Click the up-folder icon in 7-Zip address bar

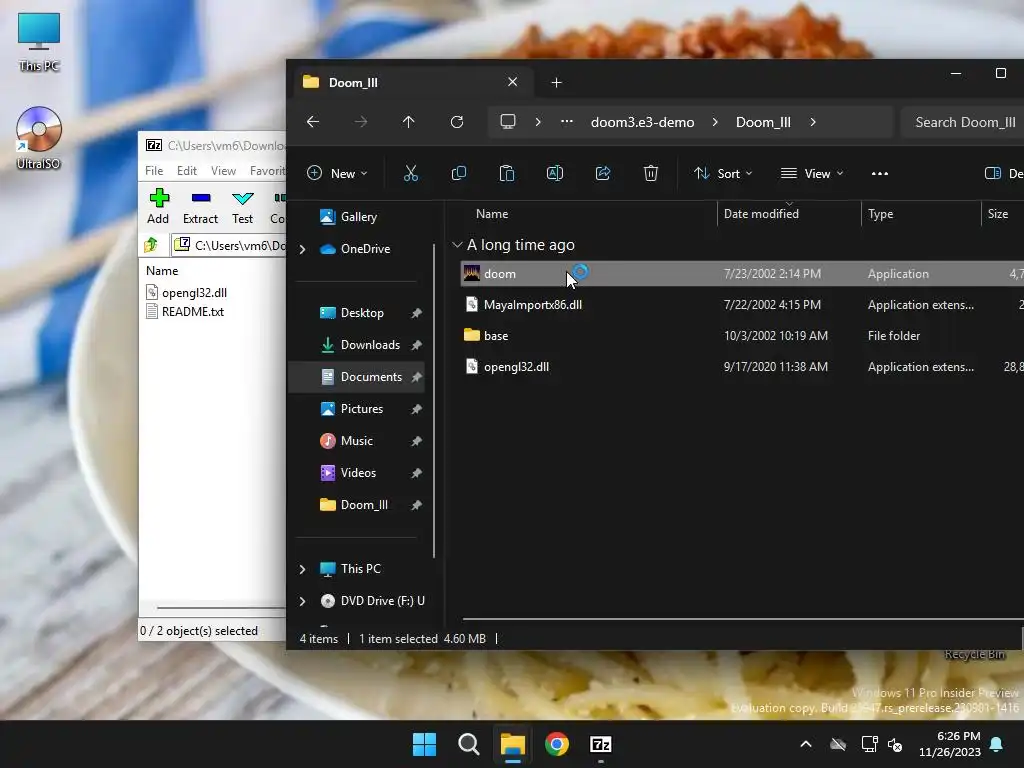pos(152,245)
